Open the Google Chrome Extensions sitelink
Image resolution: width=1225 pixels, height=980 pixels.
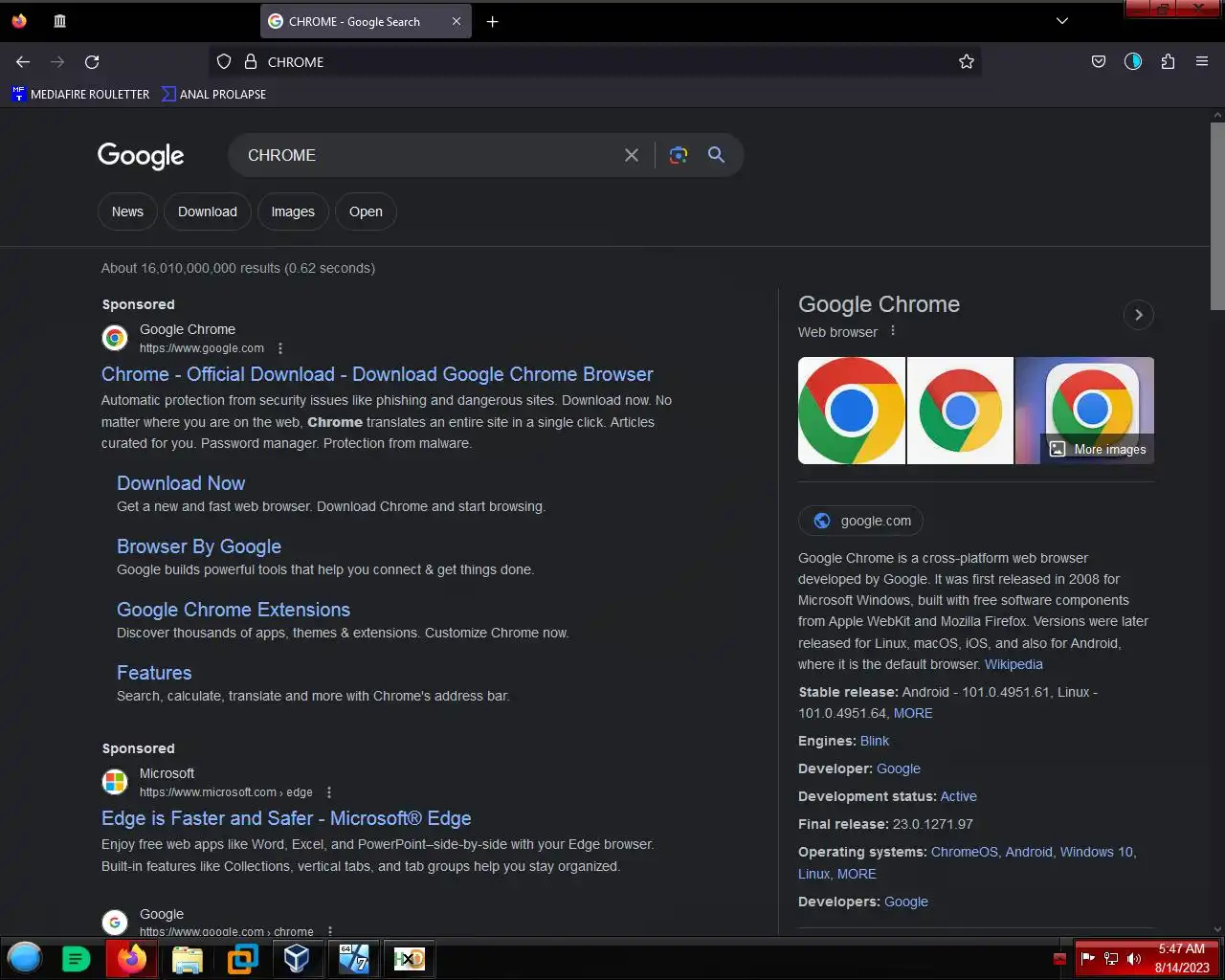[234, 610]
